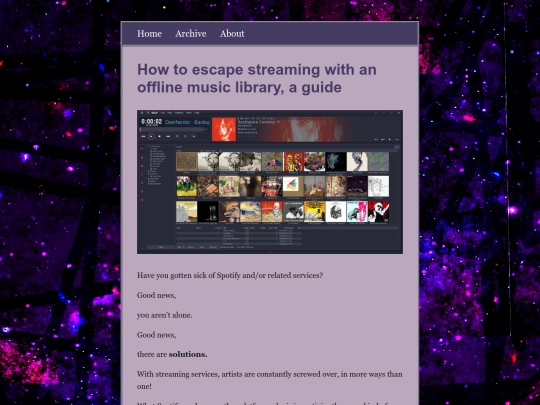The height and width of the screenshot is (405, 540).
Task: Open the Home page link
Action: click(x=149, y=34)
